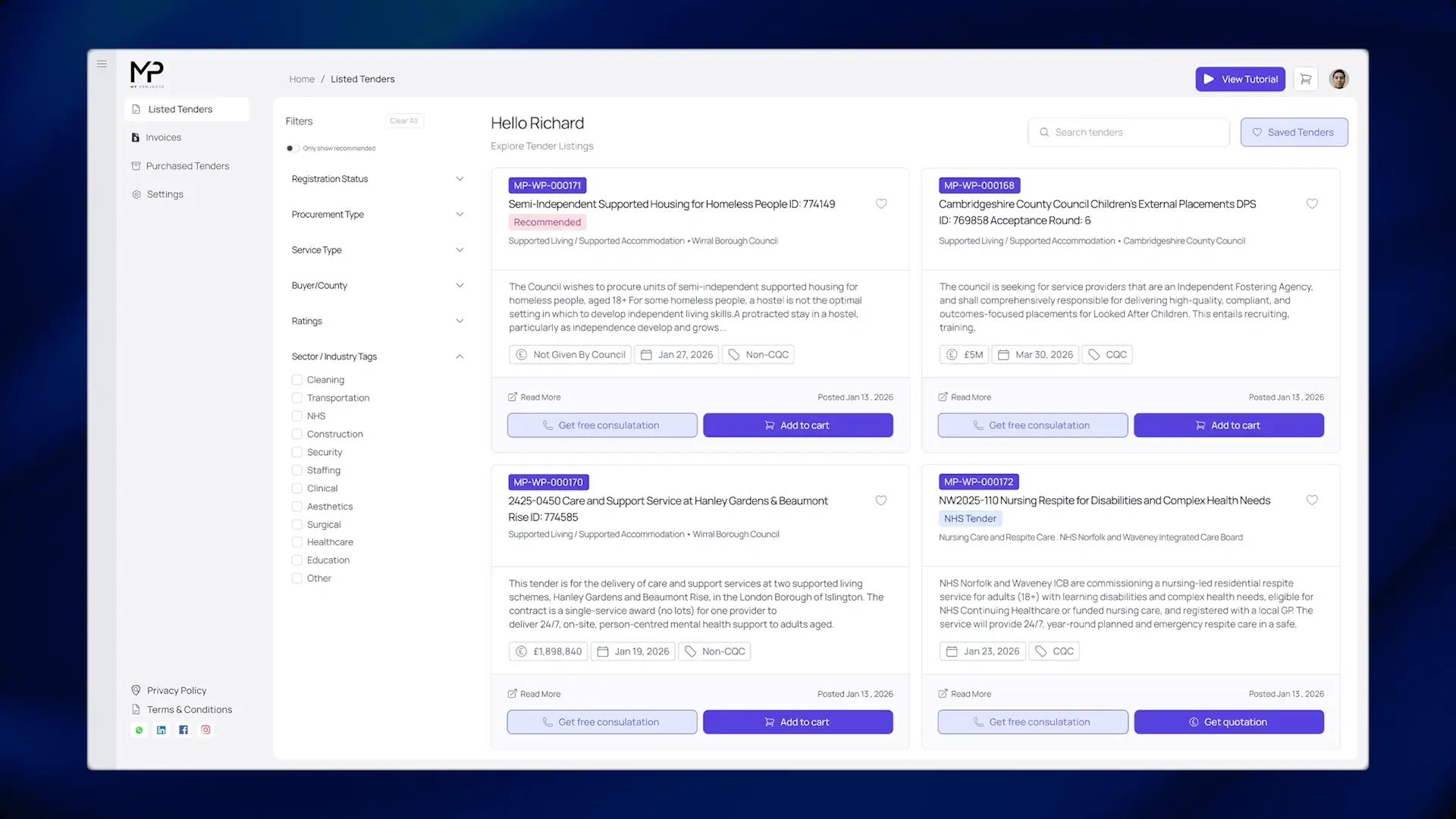Click heart on Cambridgeshire County Council tender
This screenshot has height=819, width=1456.
point(1312,204)
